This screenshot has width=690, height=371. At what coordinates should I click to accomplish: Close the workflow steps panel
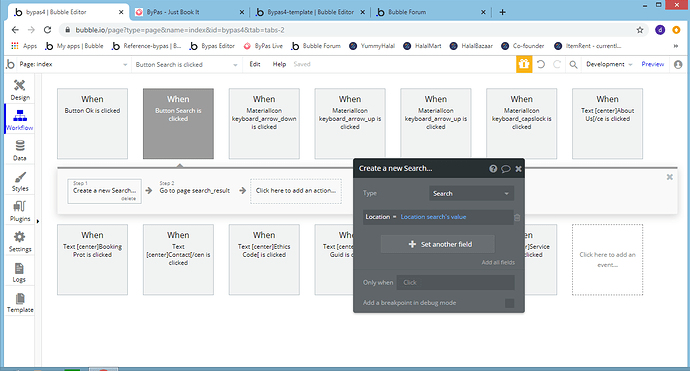coord(669,177)
